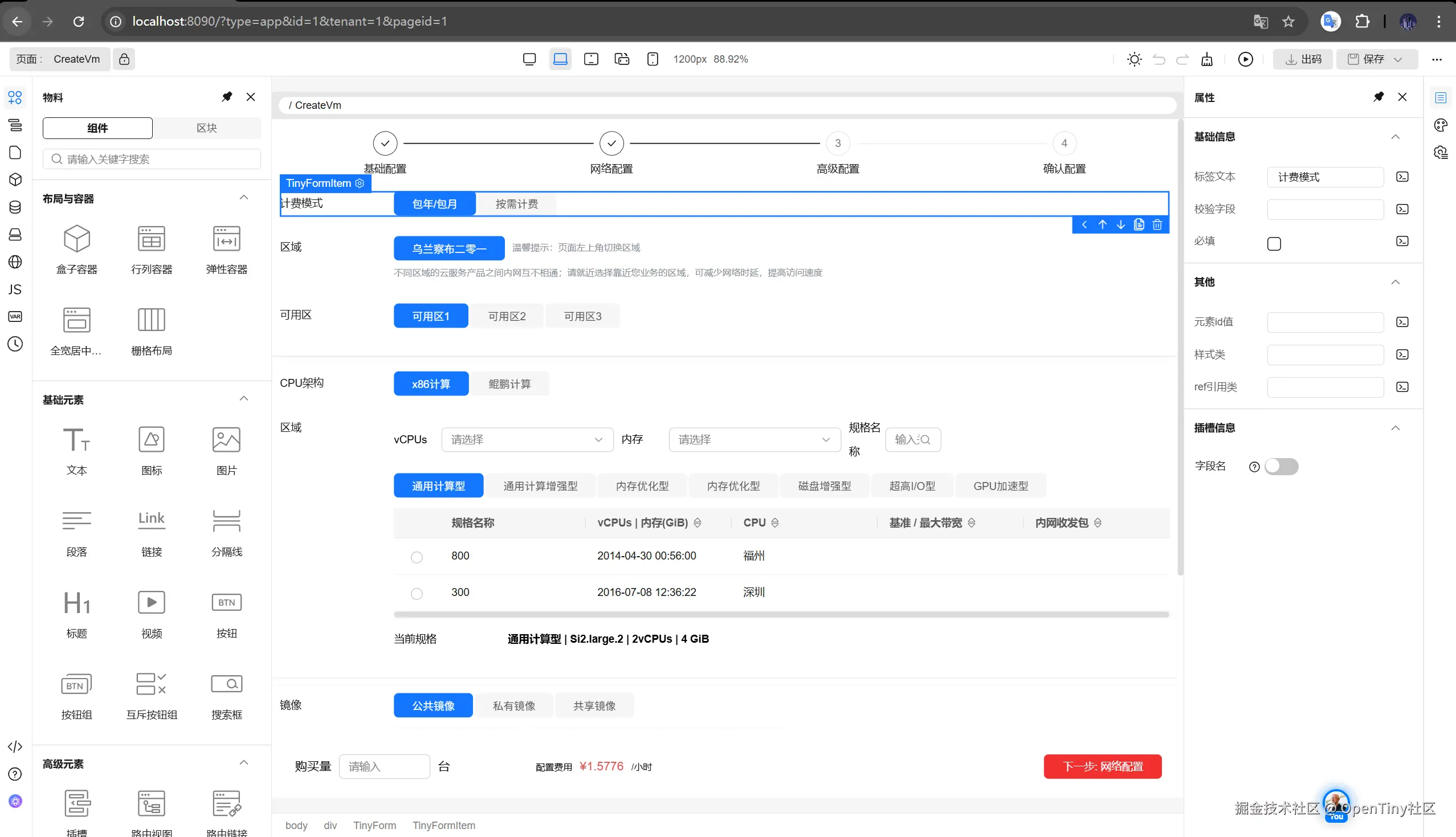Collapse the 布局与容器 category
Image resolution: width=1456 pixels, height=837 pixels.
pyautogui.click(x=244, y=198)
